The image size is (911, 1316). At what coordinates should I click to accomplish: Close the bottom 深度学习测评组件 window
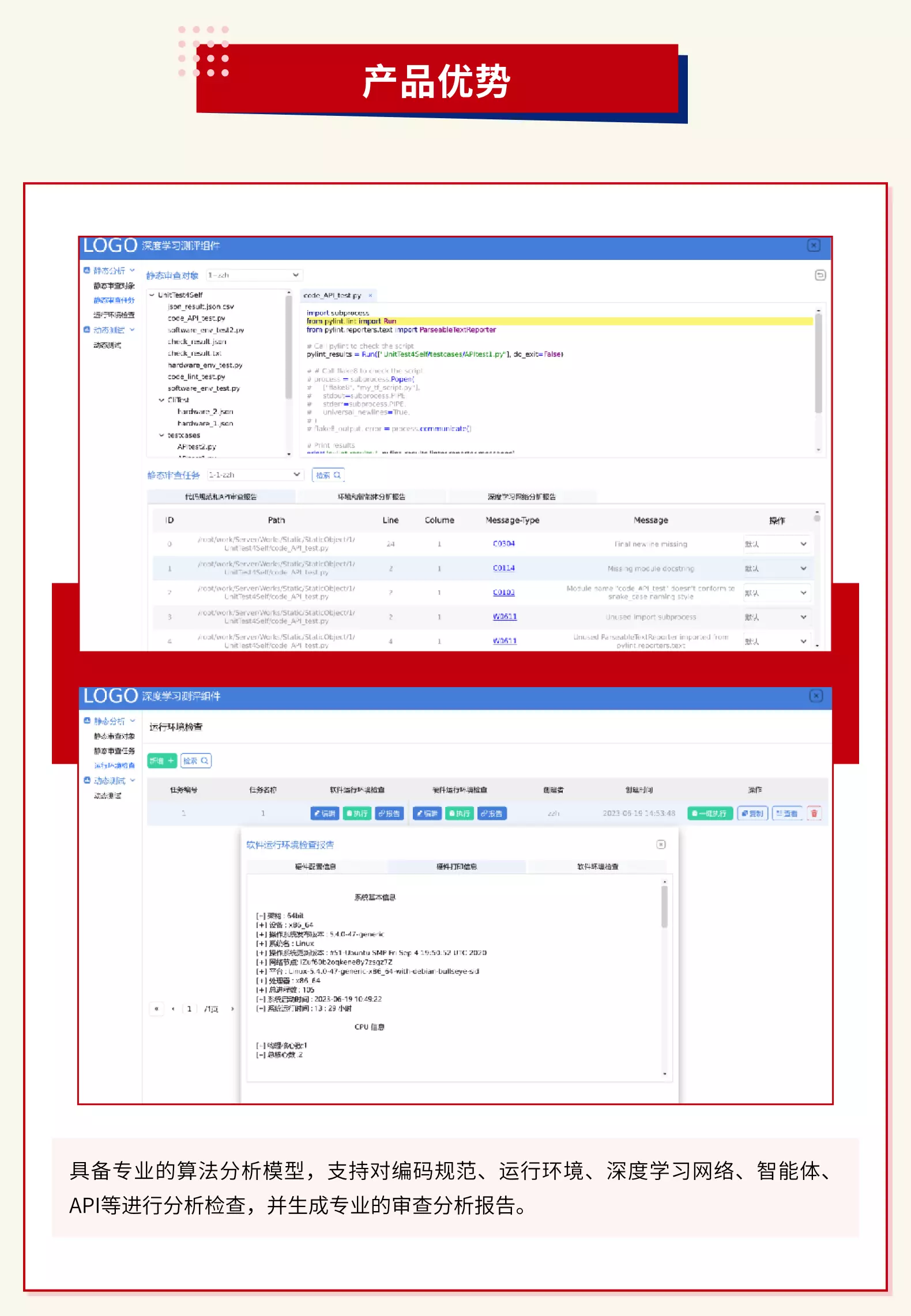(x=816, y=696)
